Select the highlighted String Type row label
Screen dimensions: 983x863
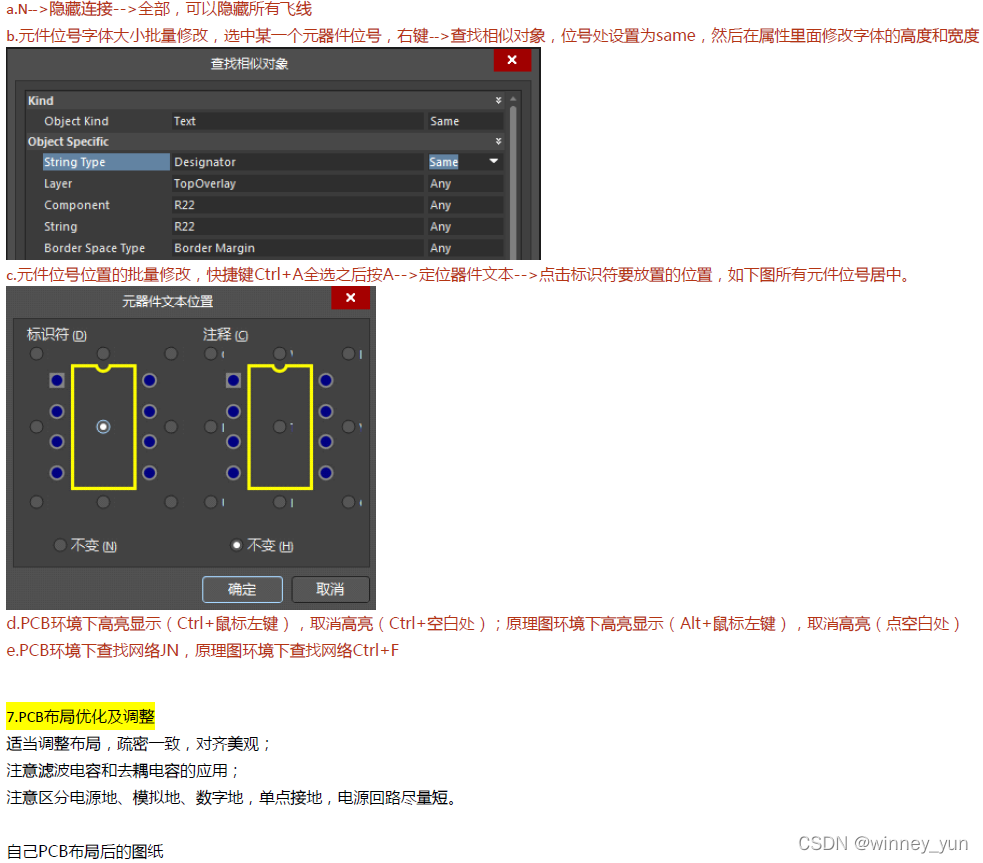[106, 162]
